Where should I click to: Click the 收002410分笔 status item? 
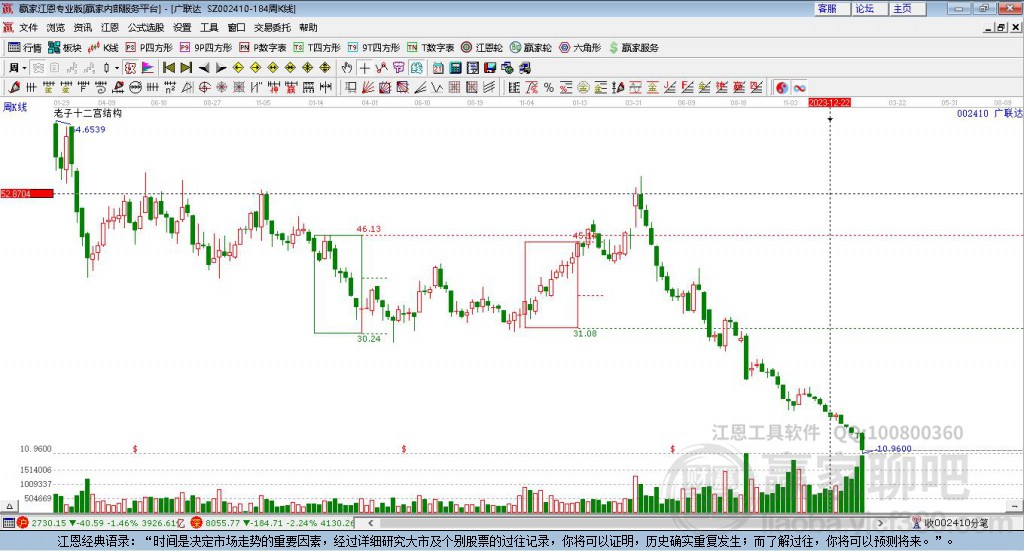point(951,523)
